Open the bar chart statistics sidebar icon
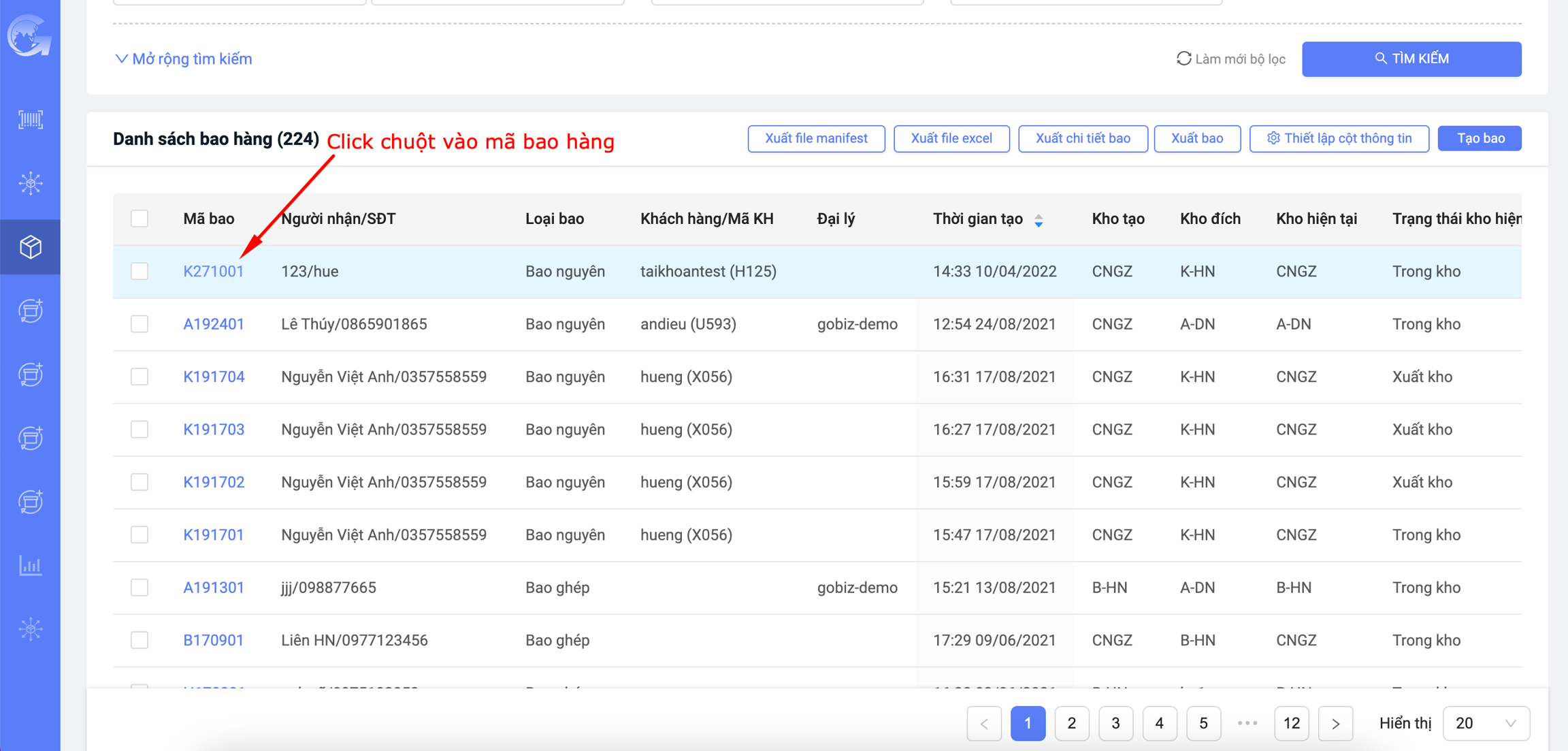 click(30, 565)
